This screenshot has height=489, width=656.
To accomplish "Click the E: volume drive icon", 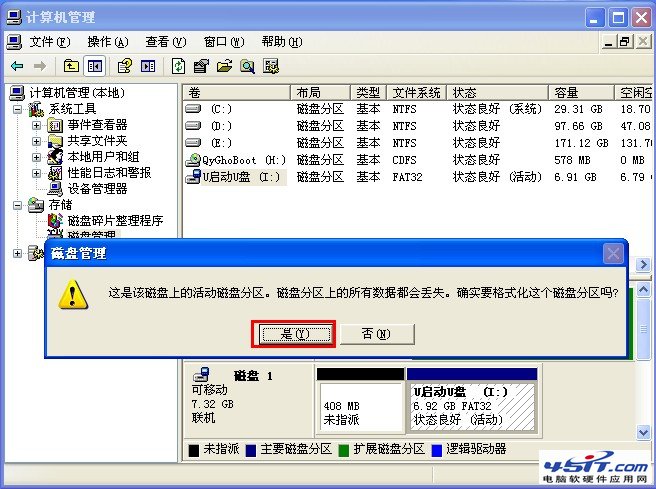I will (x=193, y=143).
